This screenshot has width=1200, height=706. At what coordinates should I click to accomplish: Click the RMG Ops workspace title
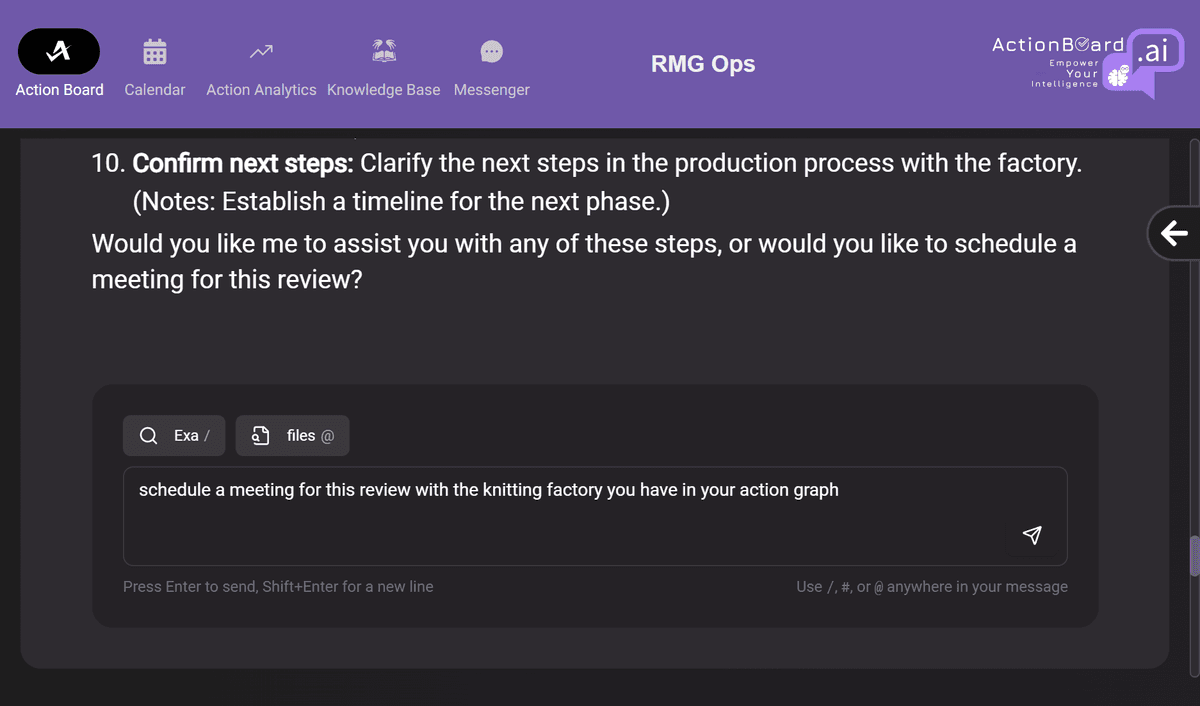[703, 64]
